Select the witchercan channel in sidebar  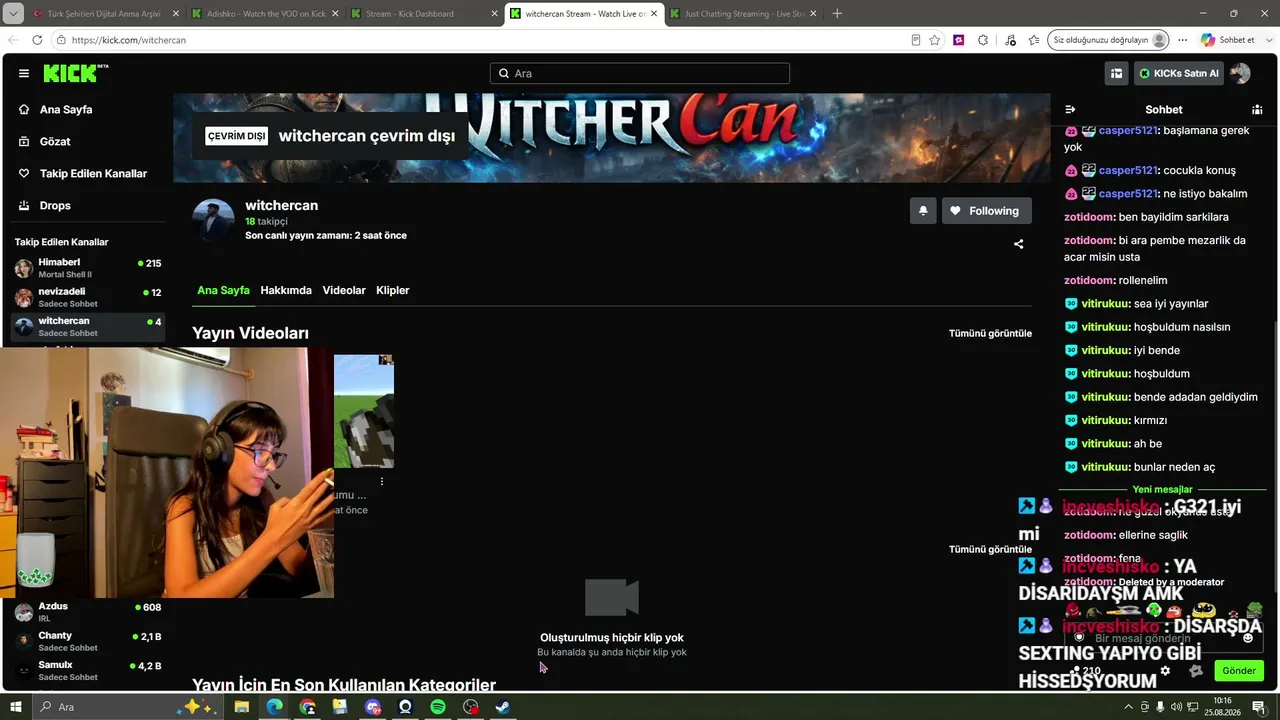[88, 326]
